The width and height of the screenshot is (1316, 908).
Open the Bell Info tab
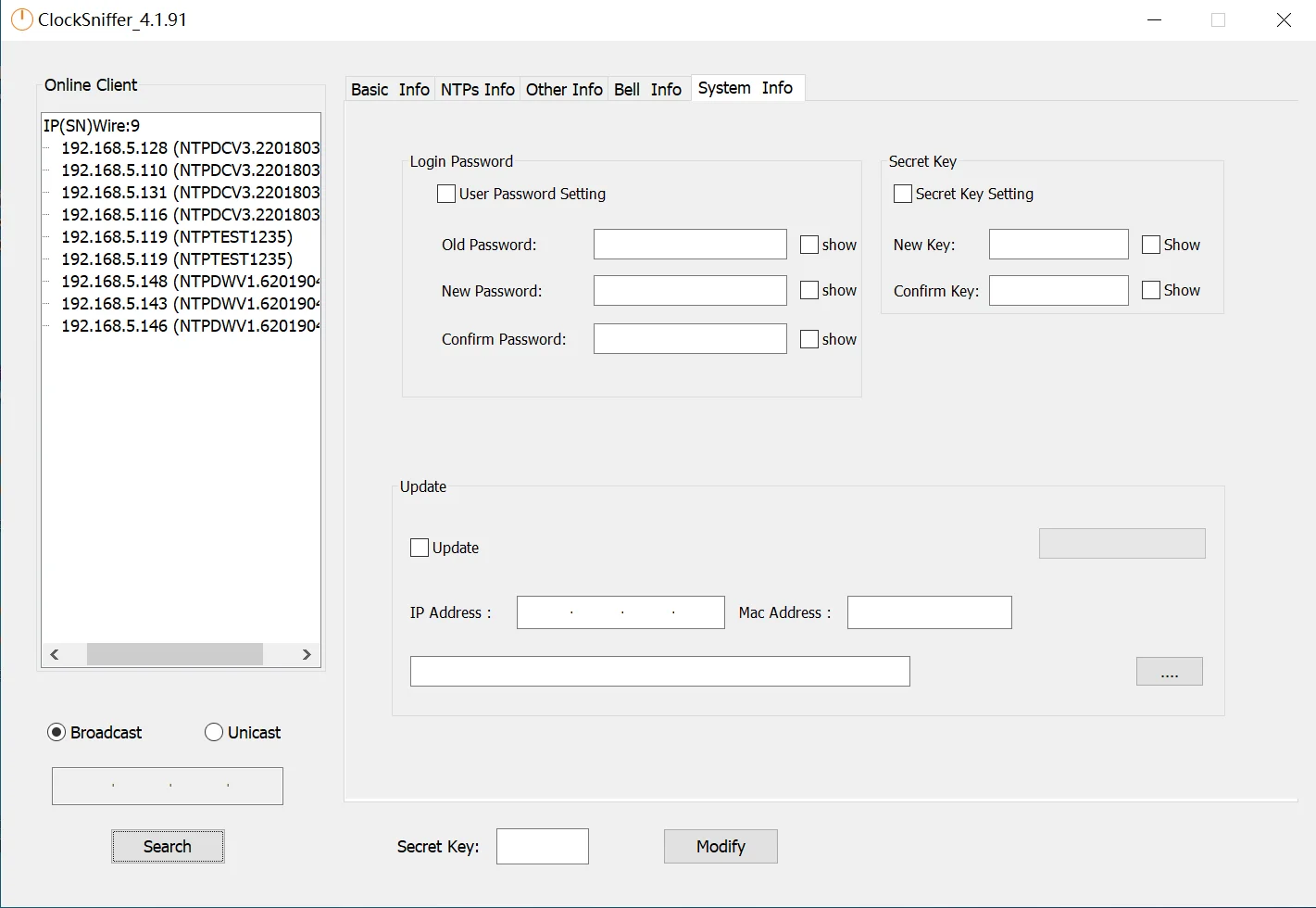[647, 89]
